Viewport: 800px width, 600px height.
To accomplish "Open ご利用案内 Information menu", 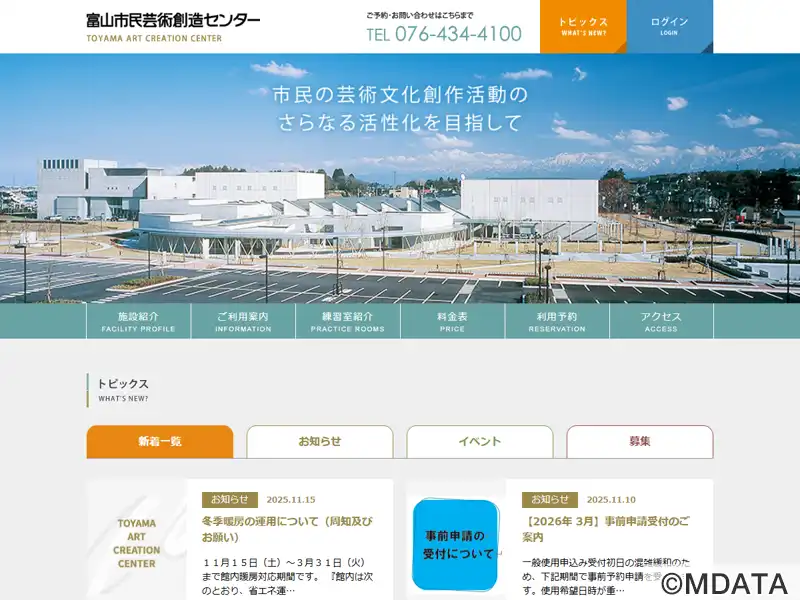I will pyautogui.click(x=243, y=321).
